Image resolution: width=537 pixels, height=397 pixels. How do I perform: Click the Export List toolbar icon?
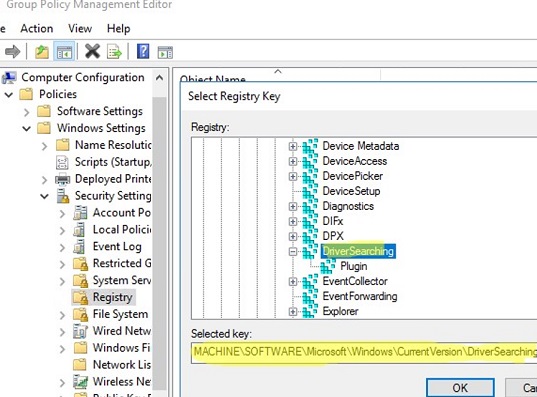click(x=114, y=52)
